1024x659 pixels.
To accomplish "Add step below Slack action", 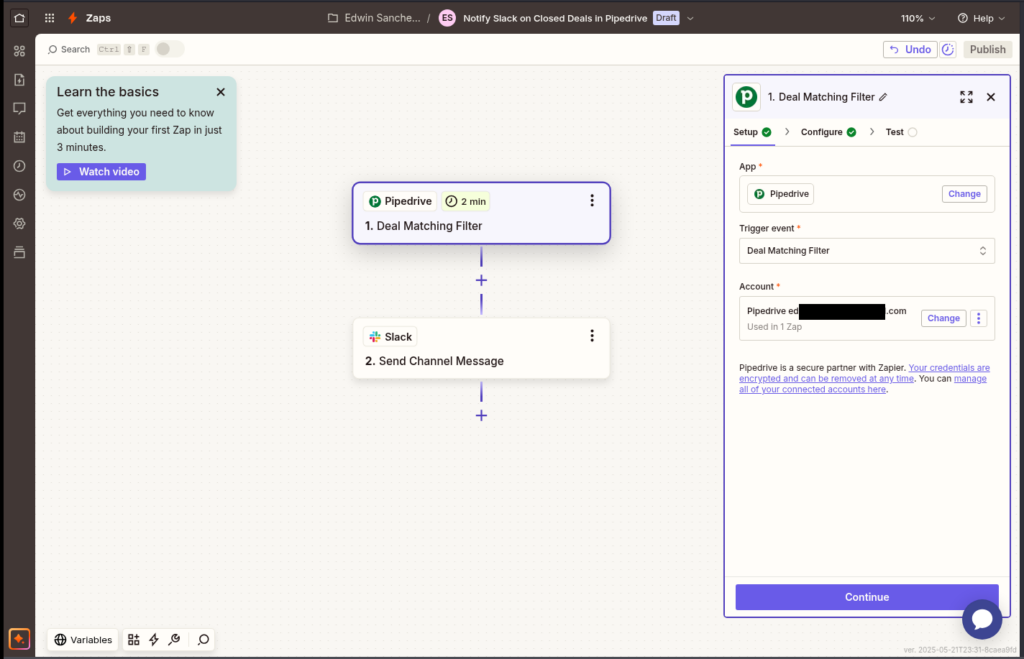I will [x=481, y=415].
